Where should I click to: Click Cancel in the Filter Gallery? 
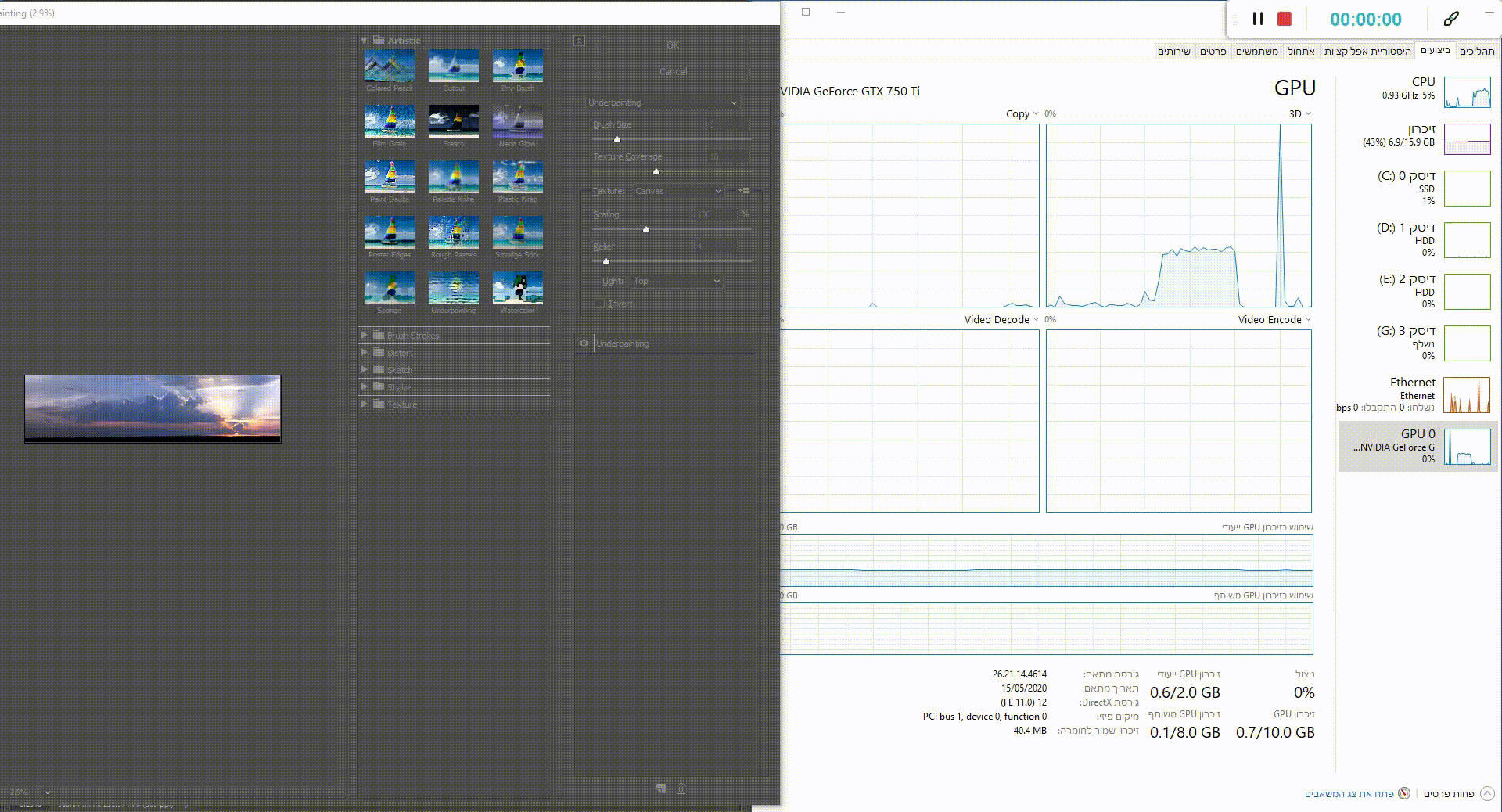(673, 72)
